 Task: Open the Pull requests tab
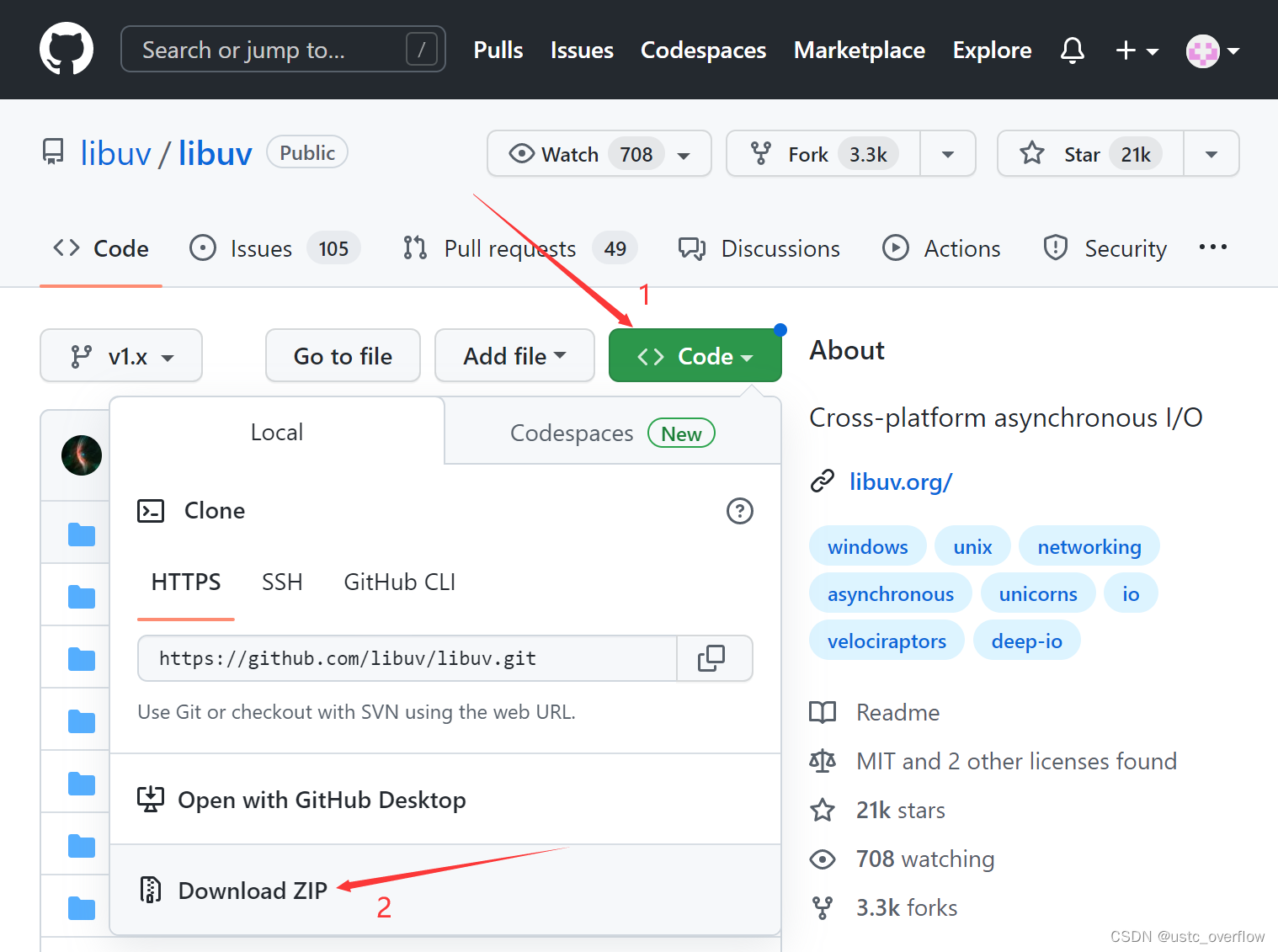pyautogui.click(x=519, y=248)
